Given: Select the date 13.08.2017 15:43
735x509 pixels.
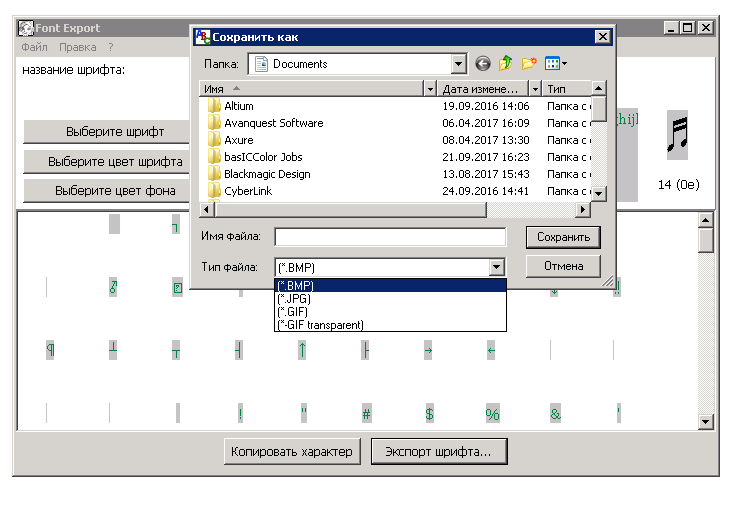Looking at the screenshot, I should 486,174.
